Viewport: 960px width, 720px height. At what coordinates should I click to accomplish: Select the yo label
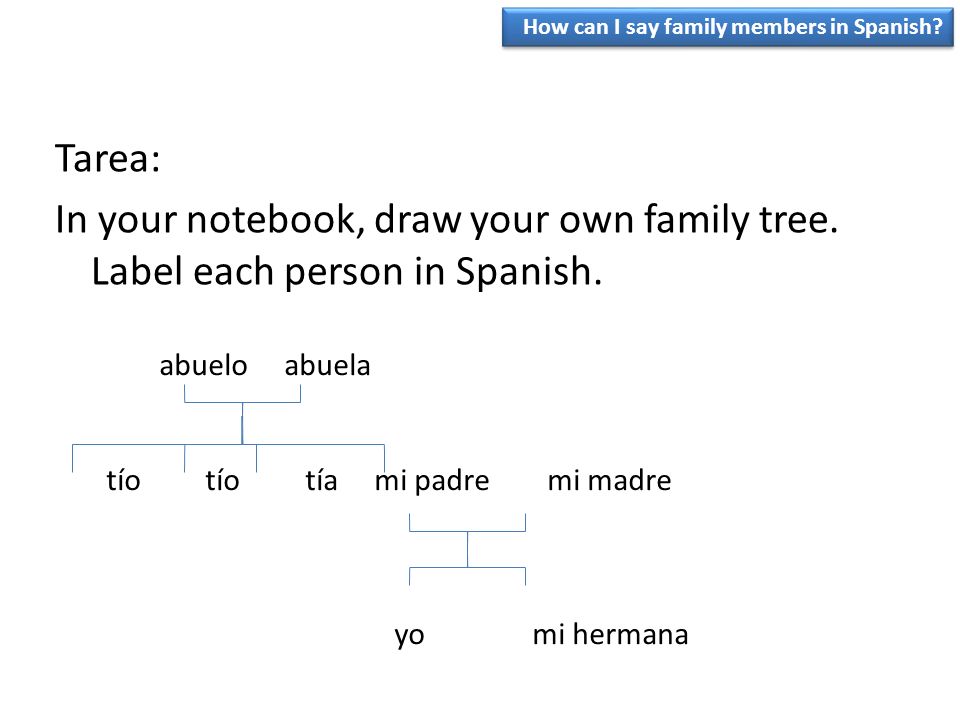[x=409, y=636]
